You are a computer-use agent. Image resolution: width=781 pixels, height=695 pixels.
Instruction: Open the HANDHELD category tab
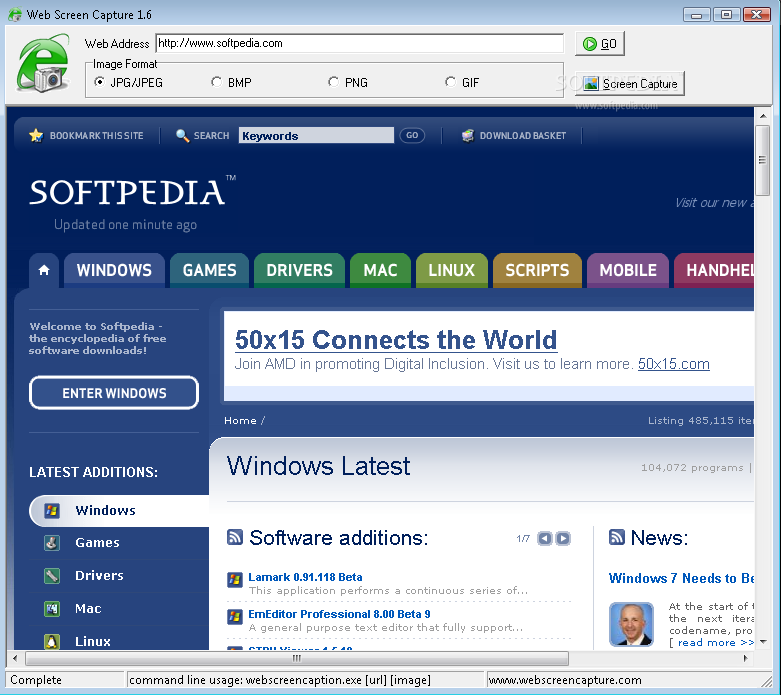coord(714,270)
